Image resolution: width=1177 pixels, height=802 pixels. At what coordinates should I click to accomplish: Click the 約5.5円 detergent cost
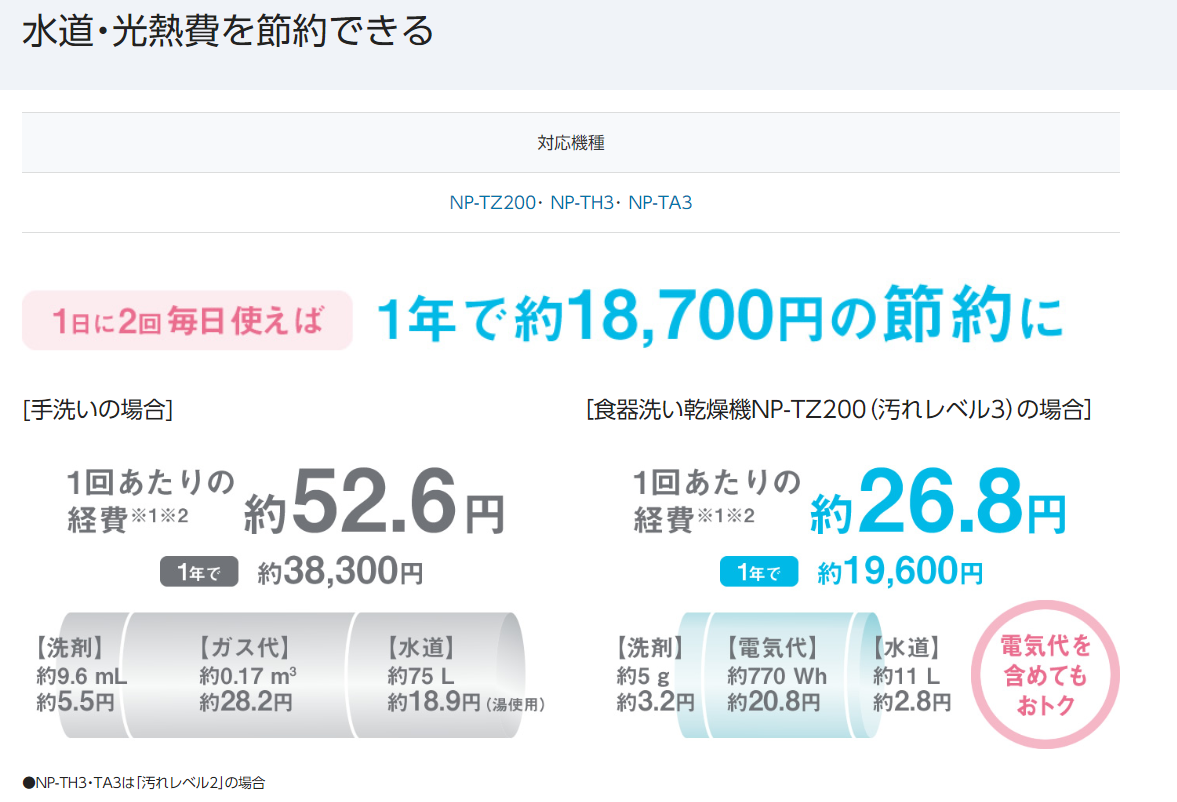[75, 702]
